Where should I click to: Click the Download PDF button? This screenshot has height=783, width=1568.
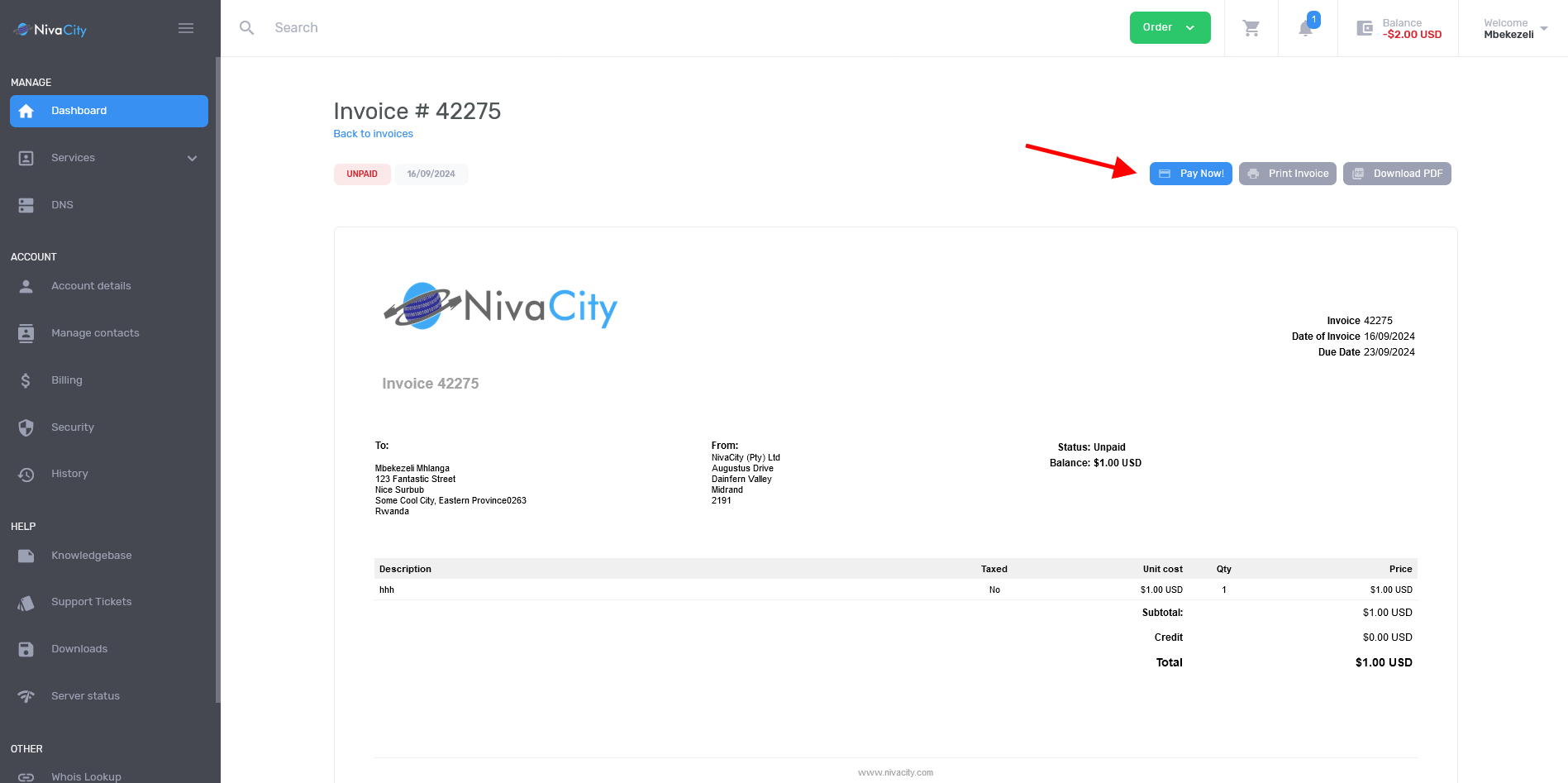[1397, 174]
